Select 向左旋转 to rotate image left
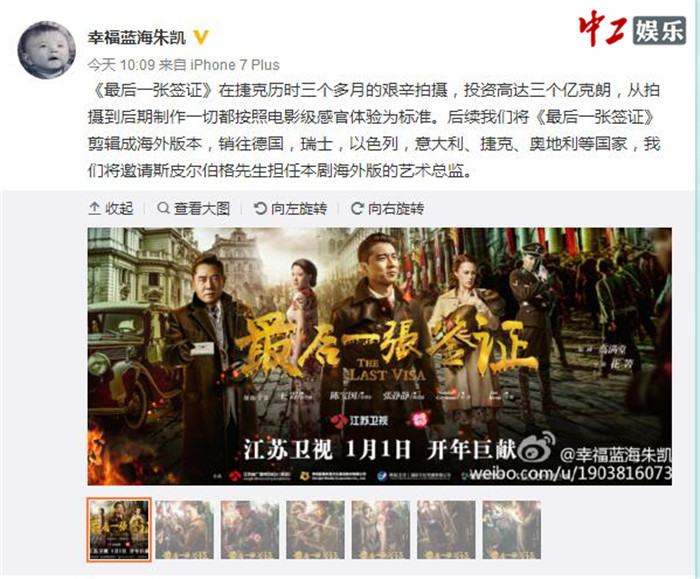This screenshot has height=579, width=700. [x=290, y=208]
